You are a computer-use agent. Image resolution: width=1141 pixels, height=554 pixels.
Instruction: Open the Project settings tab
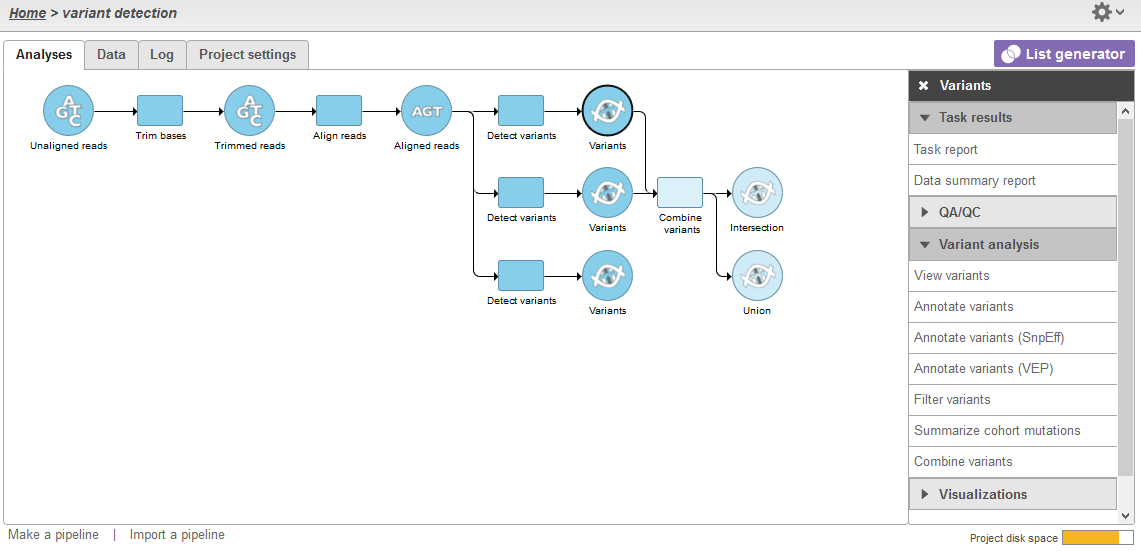tap(247, 55)
